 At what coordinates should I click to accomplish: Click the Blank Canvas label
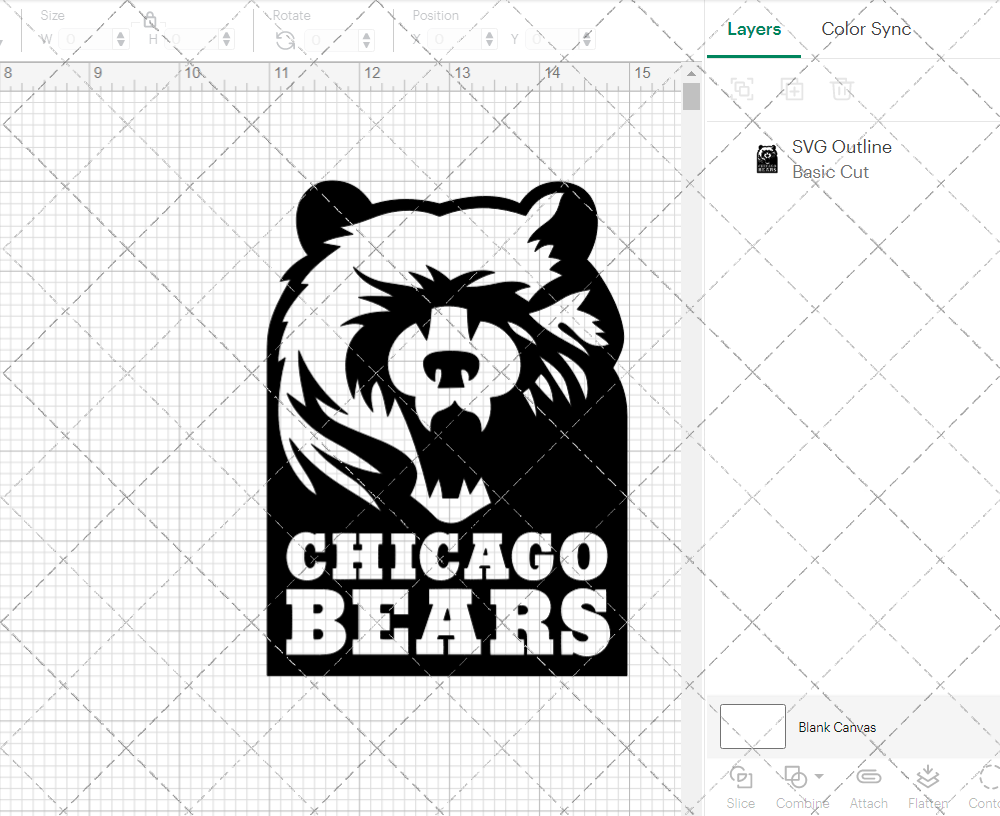tap(837, 727)
